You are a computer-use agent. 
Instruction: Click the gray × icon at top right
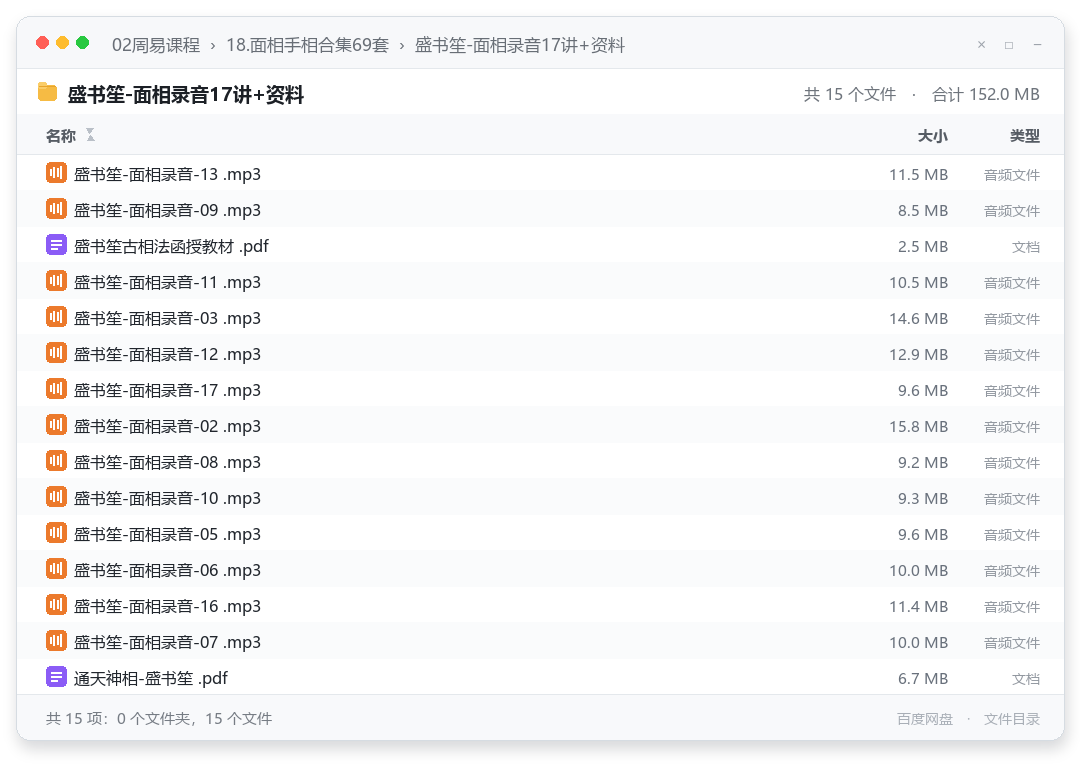click(982, 45)
